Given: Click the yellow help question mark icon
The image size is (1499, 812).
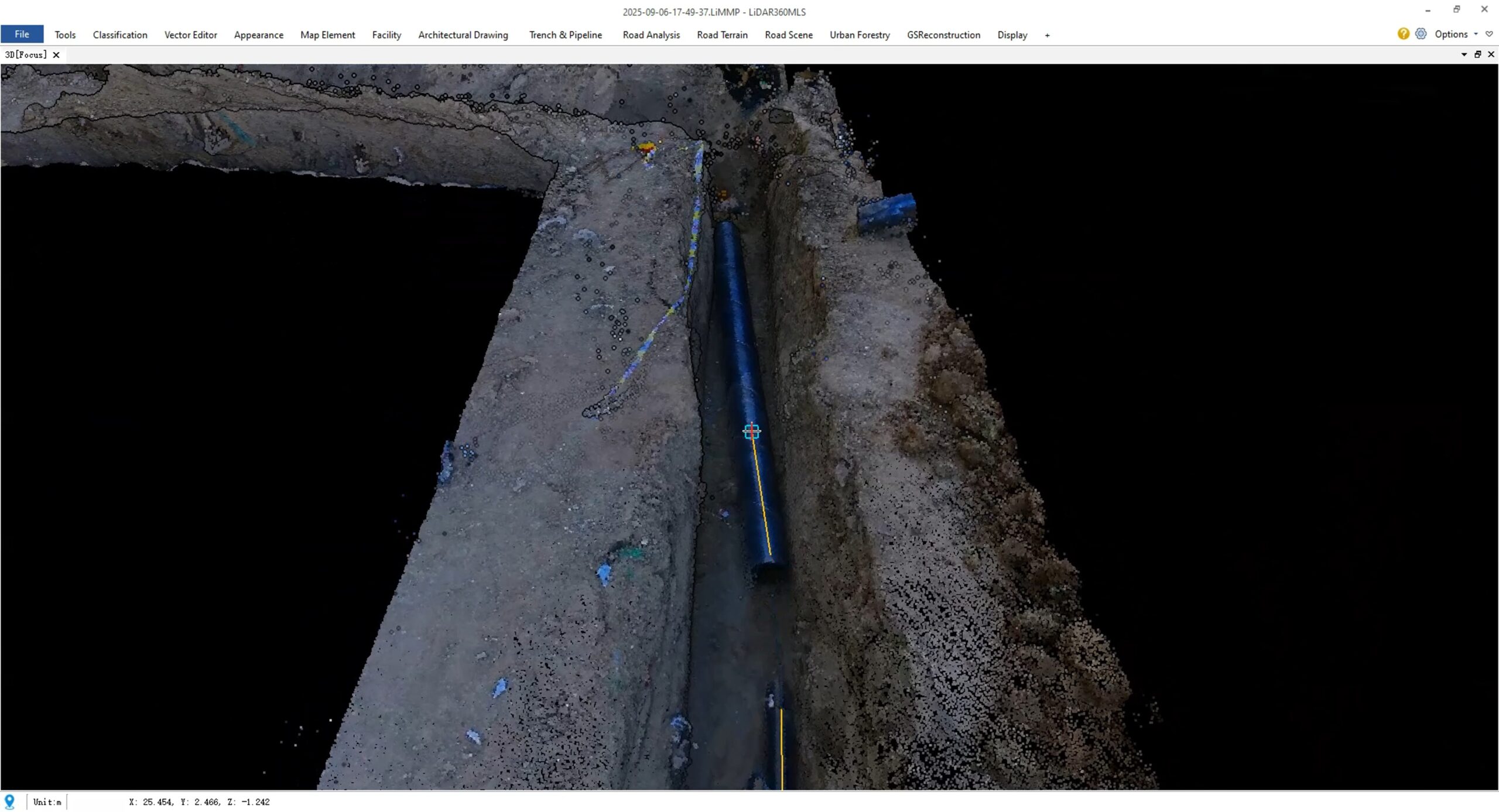Looking at the screenshot, I should click(x=1403, y=34).
